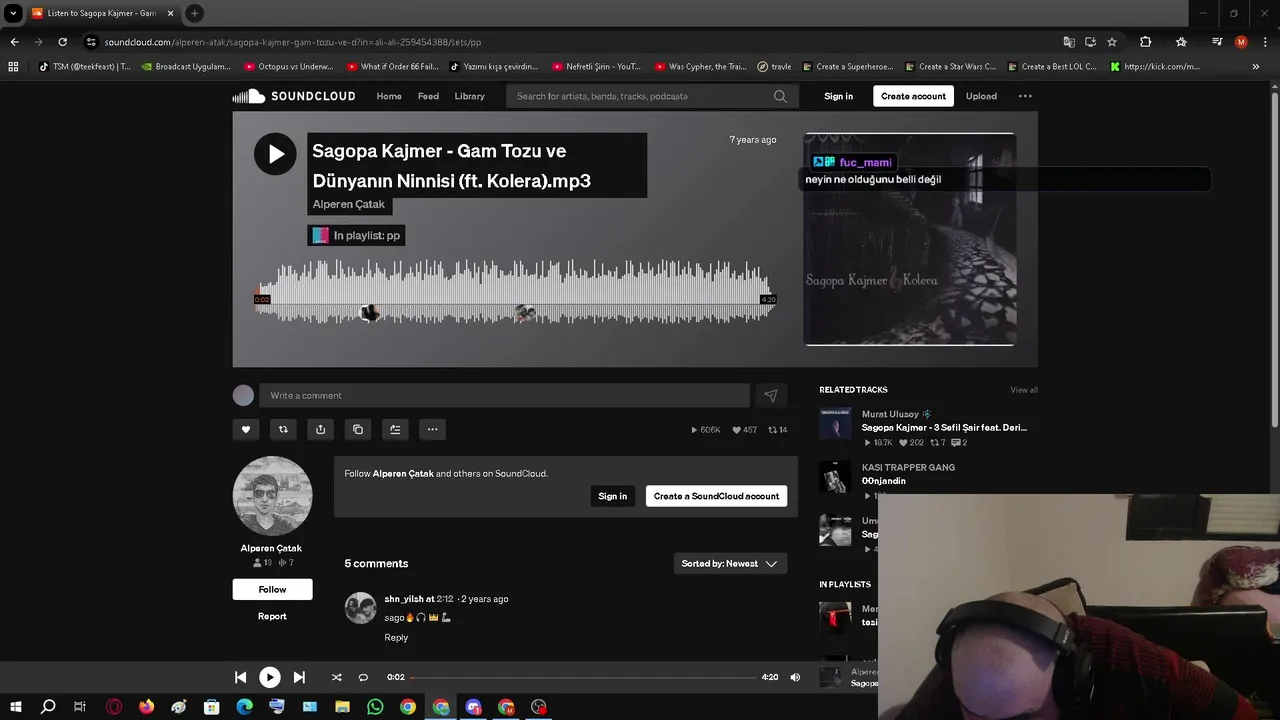Viewport: 1280px width, 720px height.
Task: Open Windows Start menu
Action: click(x=15, y=707)
